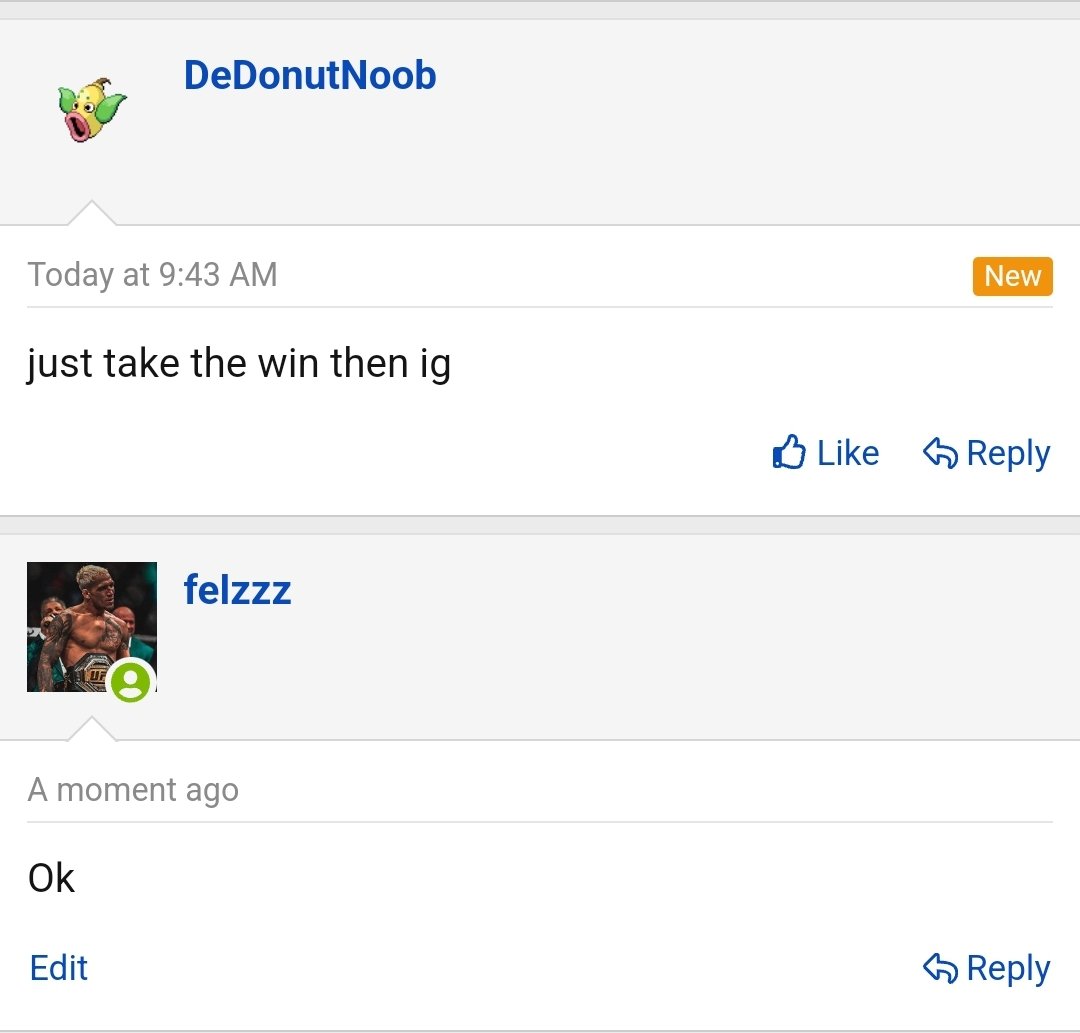1080x1033 pixels.
Task: Click the message text 'just take the win then ig'
Action: (239, 363)
